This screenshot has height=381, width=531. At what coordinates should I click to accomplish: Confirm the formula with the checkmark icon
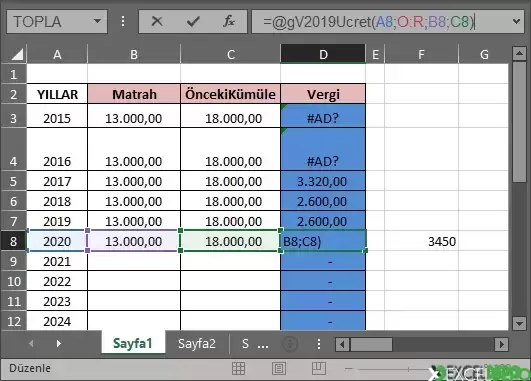click(x=193, y=22)
